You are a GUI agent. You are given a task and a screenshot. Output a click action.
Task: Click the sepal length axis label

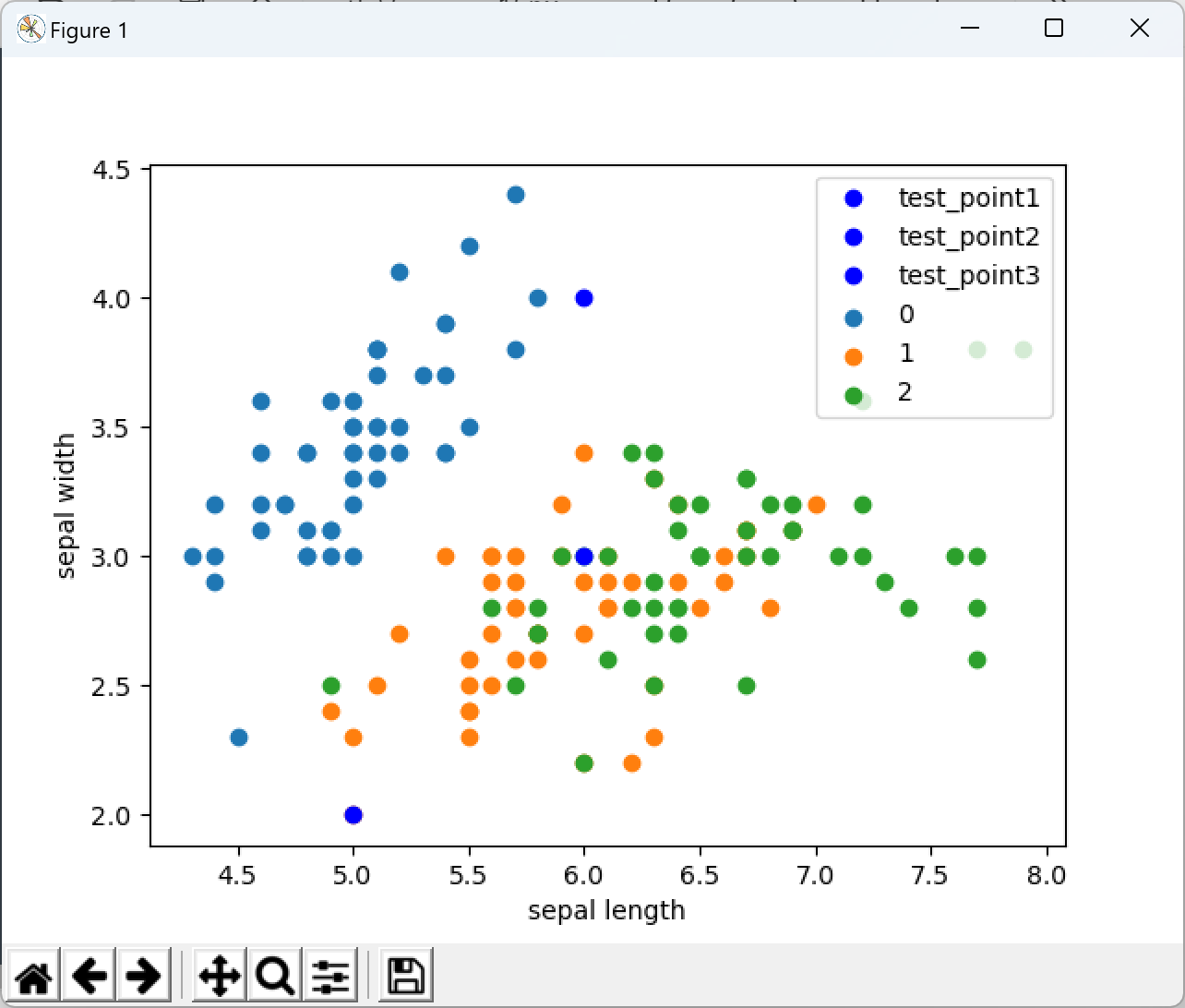click(606, 910)
